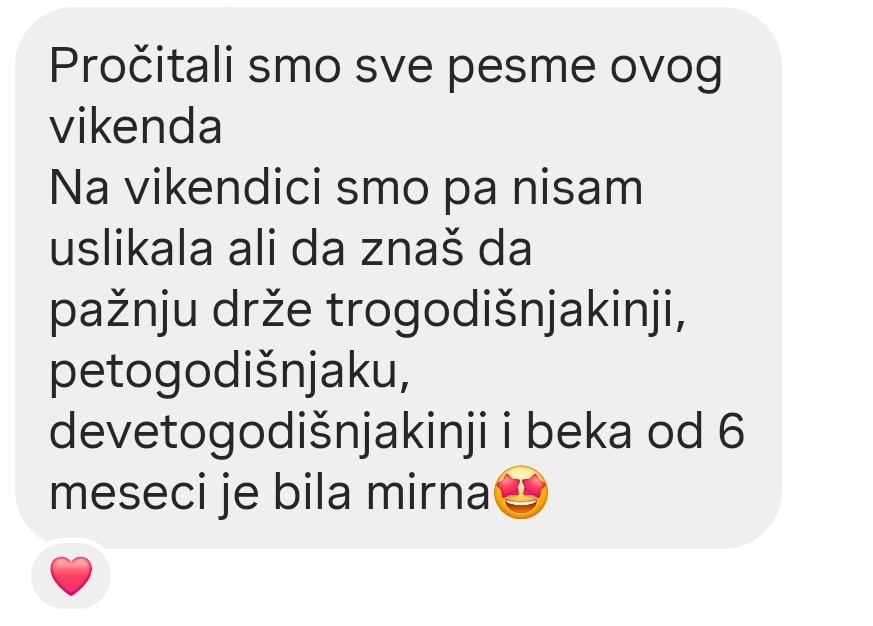Click the word "uslikala" in the message

tap(131, 249)
